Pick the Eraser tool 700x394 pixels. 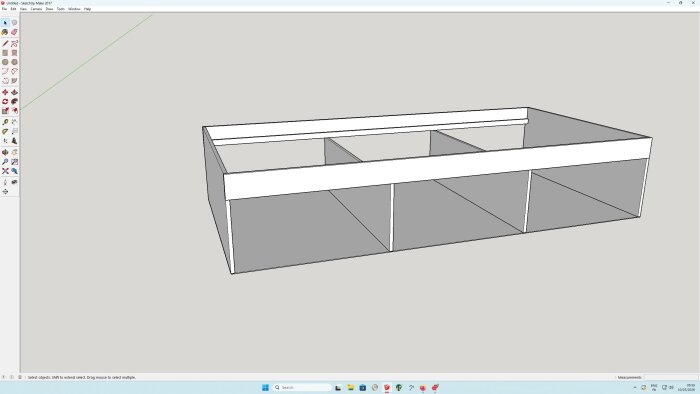[14, 32]
